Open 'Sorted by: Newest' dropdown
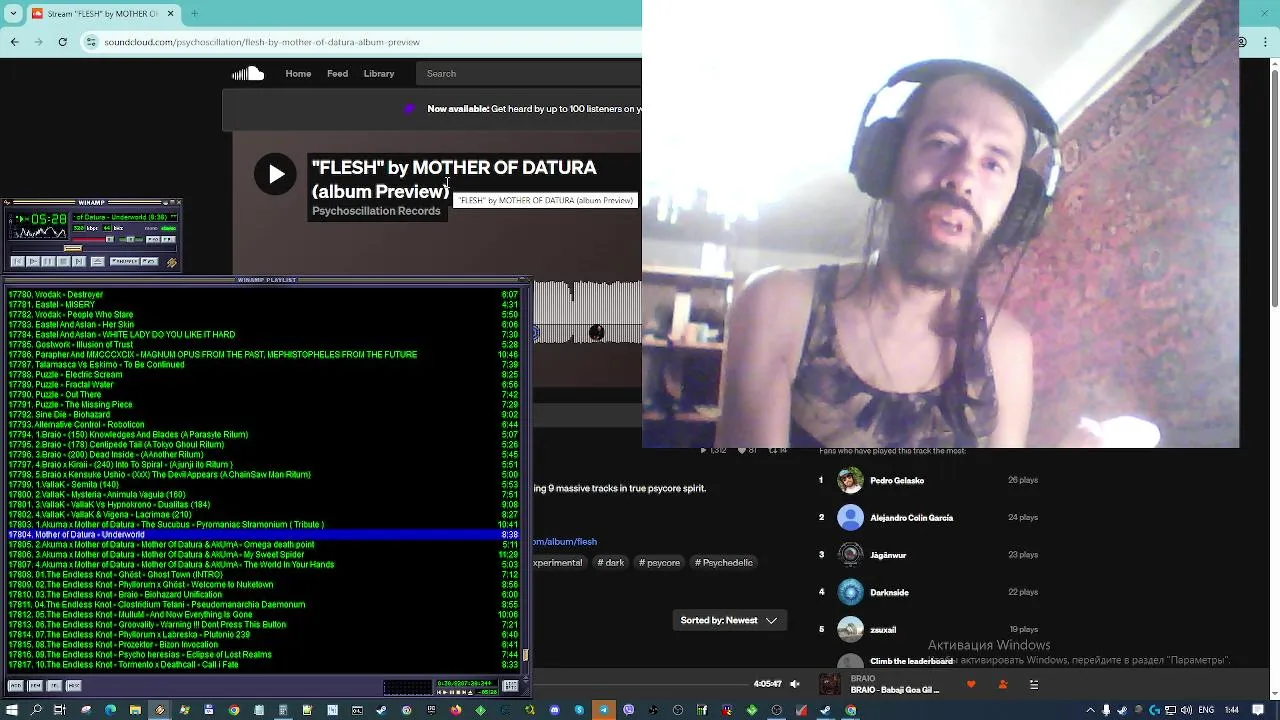1280x720 pixels. coord(729,620)
